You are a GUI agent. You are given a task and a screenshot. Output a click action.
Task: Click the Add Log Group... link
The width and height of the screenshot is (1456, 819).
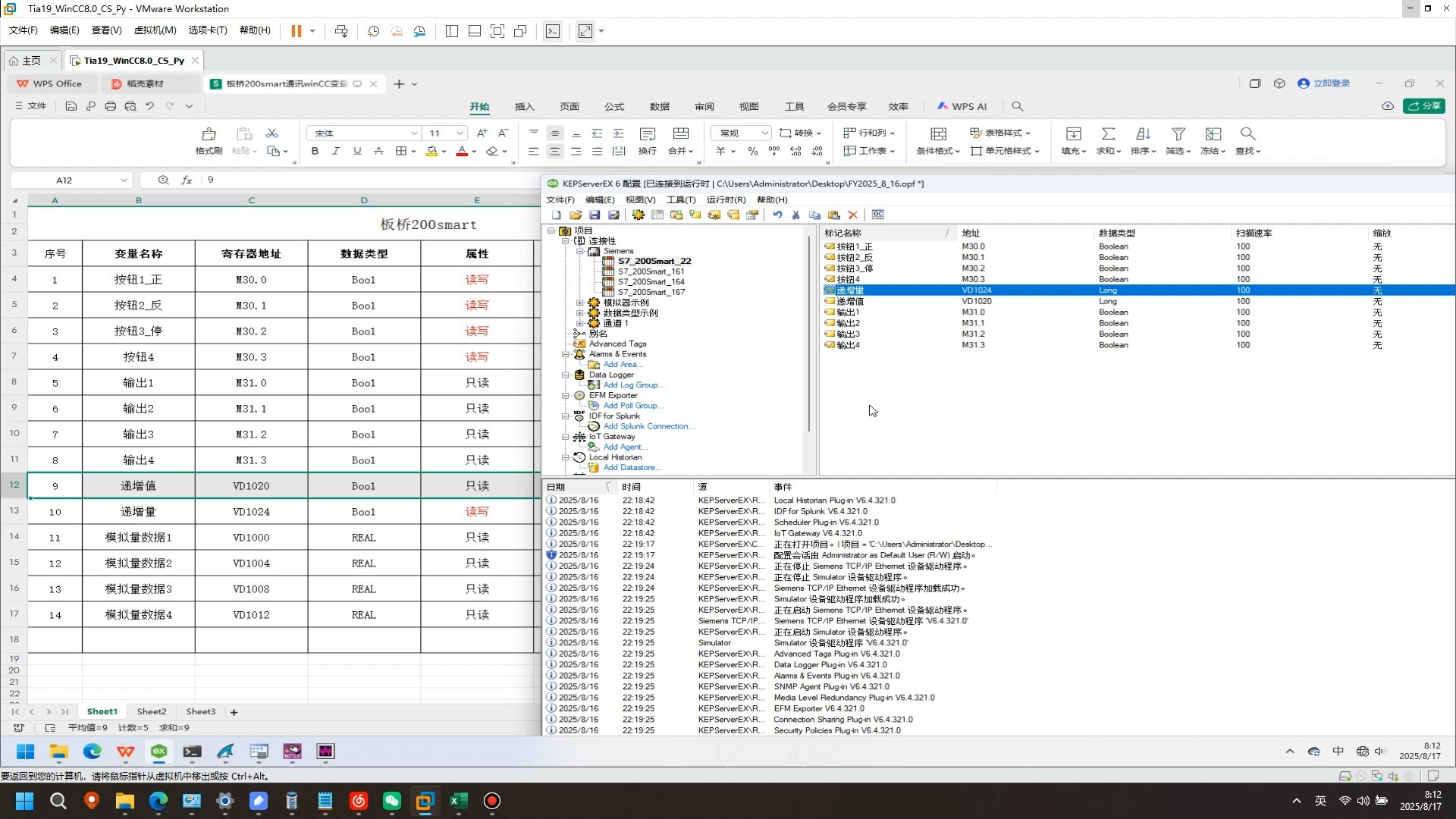point(633,385)
